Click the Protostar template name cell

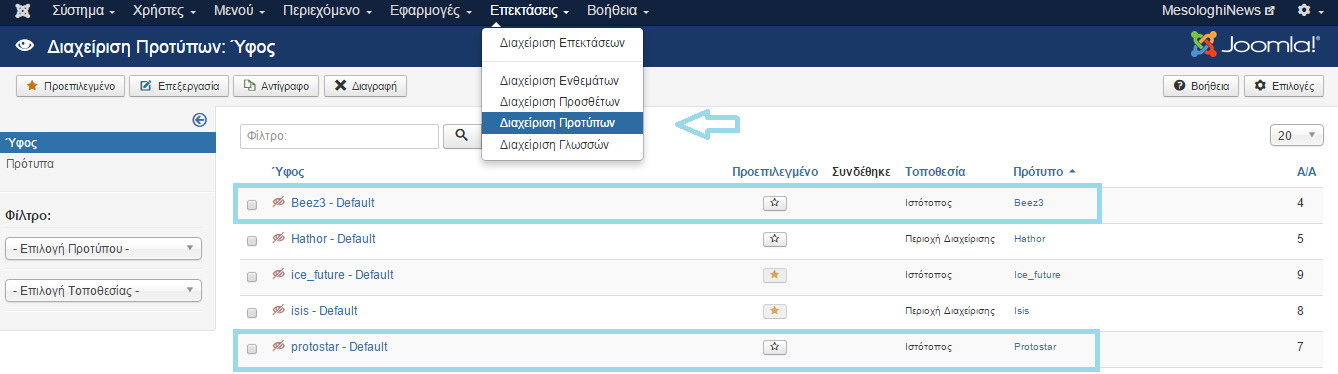[1034, 347]
